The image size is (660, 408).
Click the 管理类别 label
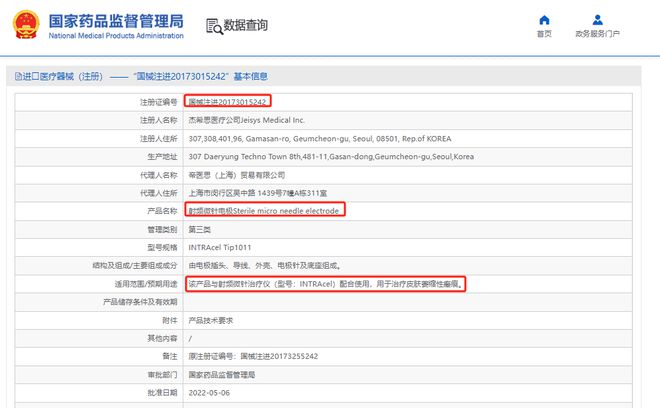[x=162, y=229]
